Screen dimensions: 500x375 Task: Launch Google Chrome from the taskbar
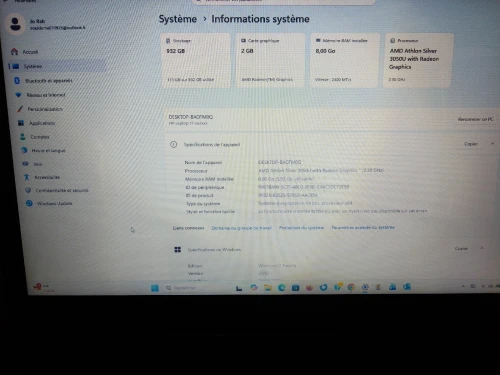point(351,287)
